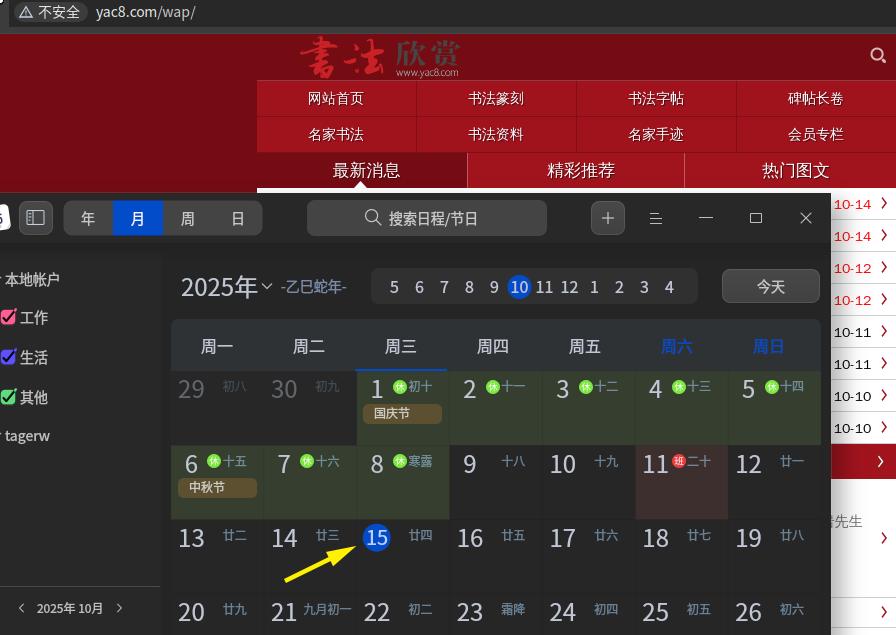Expand the tagerw account group
This screenshot has width=896, height=635.
coord(25,436)
